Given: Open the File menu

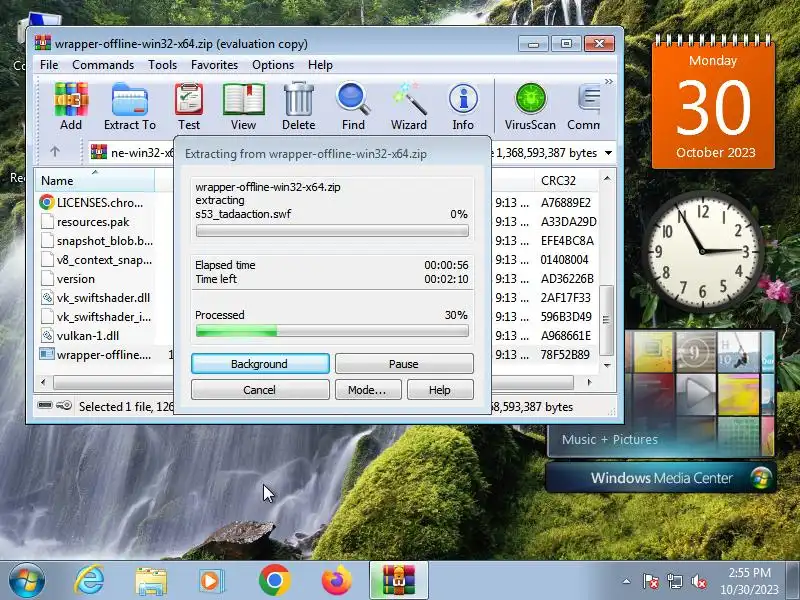Looking at the screenshot, I should coord(49,65).
